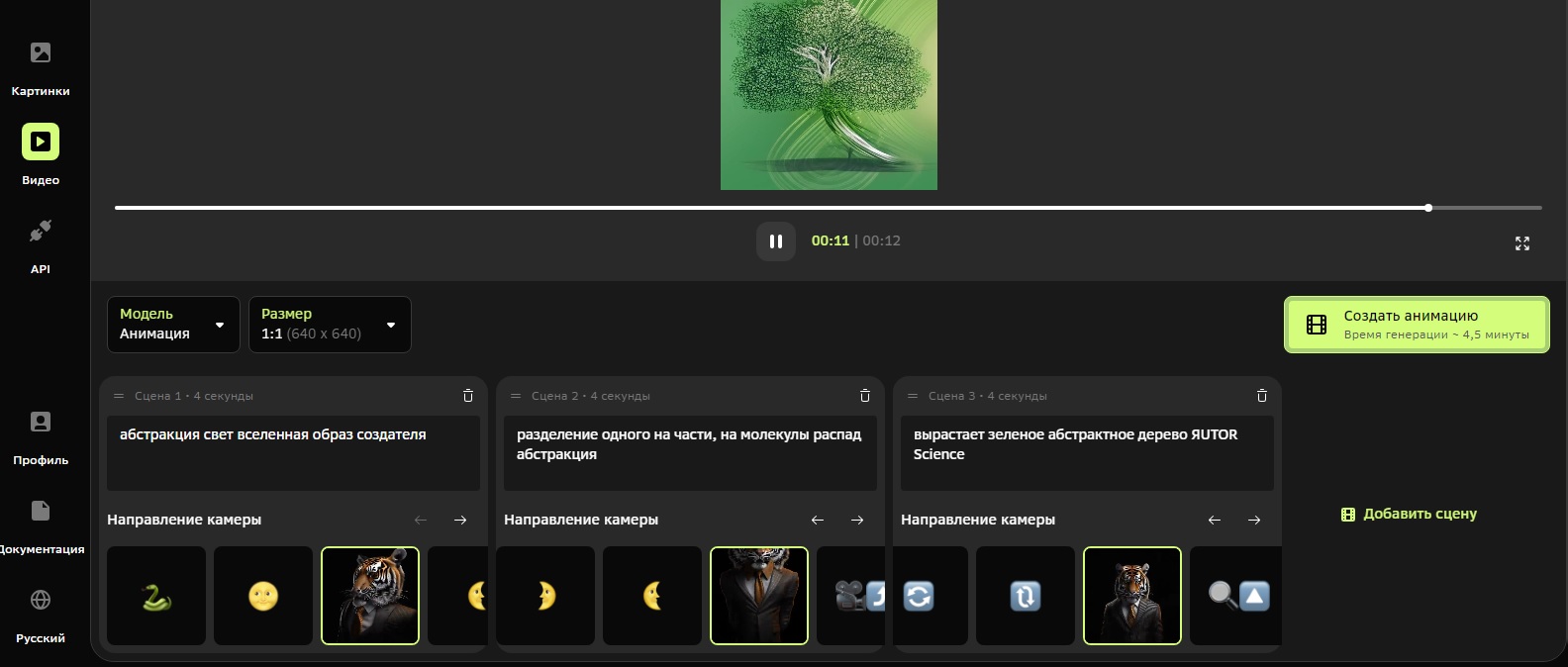Select tiger camera option in Scene 2
The image size is (1568, 667).
(x=759, y=596)
